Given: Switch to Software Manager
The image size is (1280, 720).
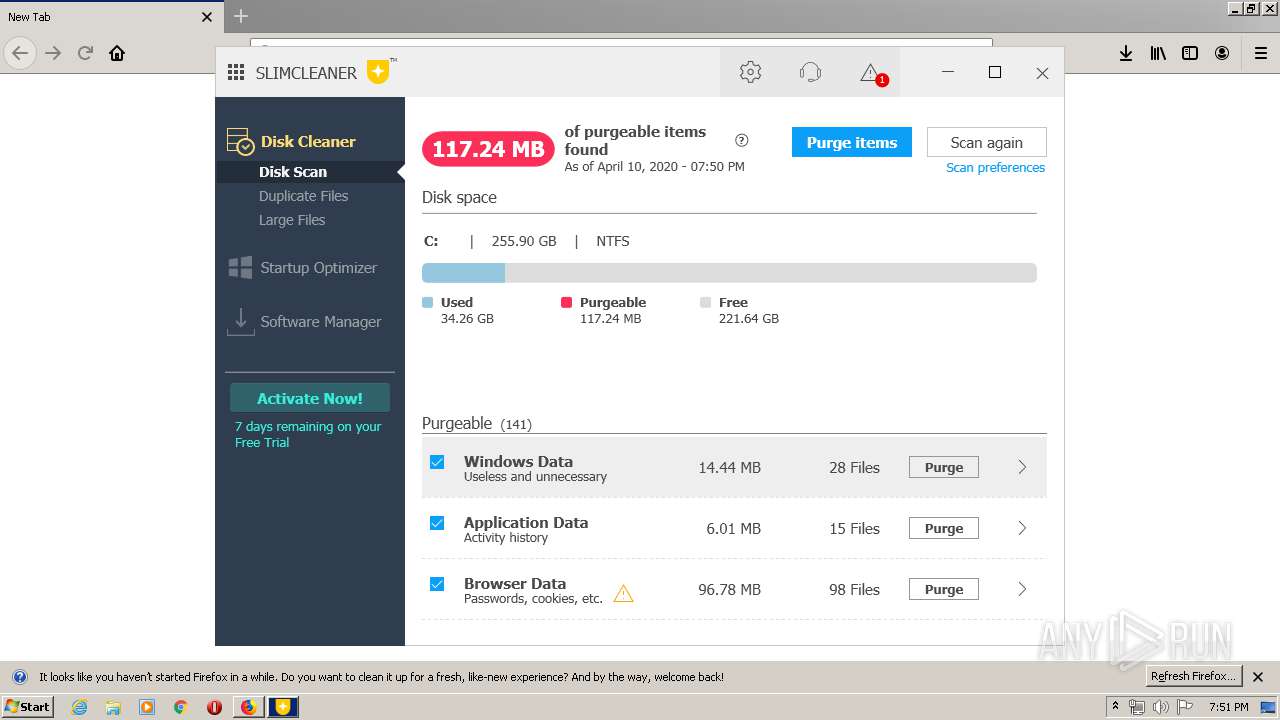Looking at the screenshot, I should [321, 322].
